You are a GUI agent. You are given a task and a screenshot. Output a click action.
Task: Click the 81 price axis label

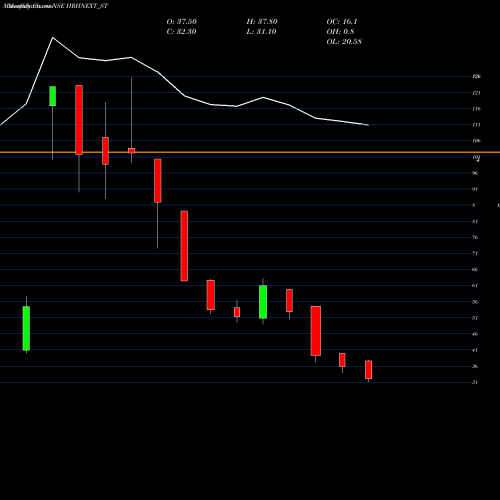[475, 221]
